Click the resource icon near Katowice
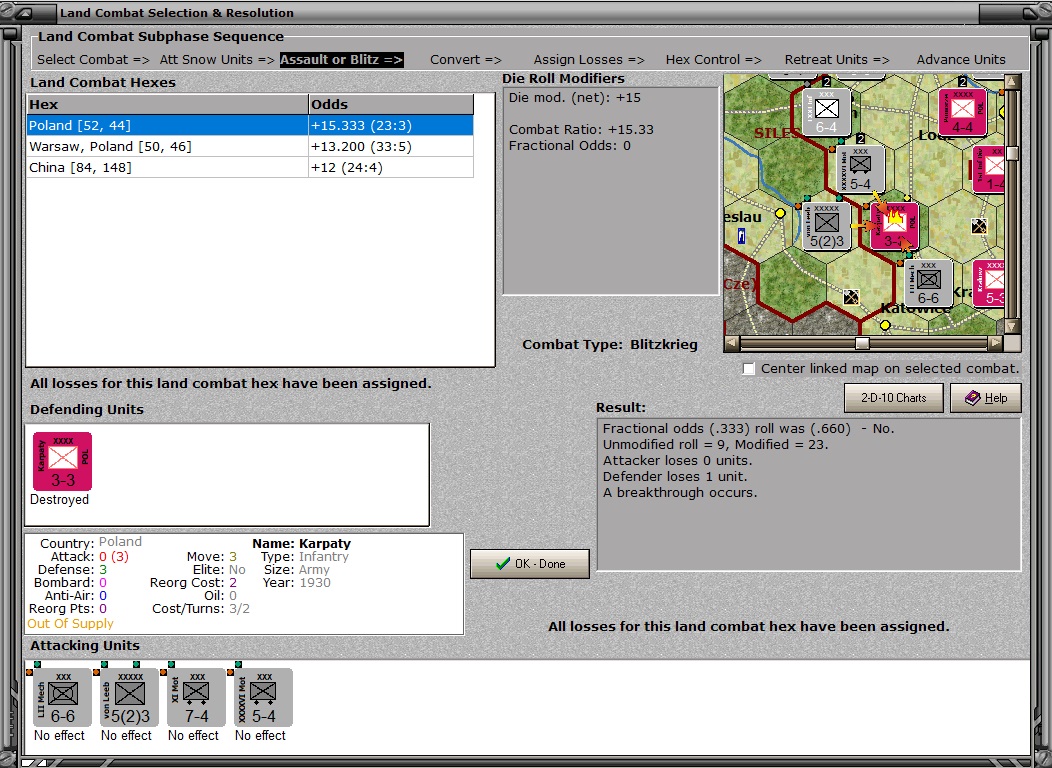Viewport: 1052px width, 768px height. point(852,296)
